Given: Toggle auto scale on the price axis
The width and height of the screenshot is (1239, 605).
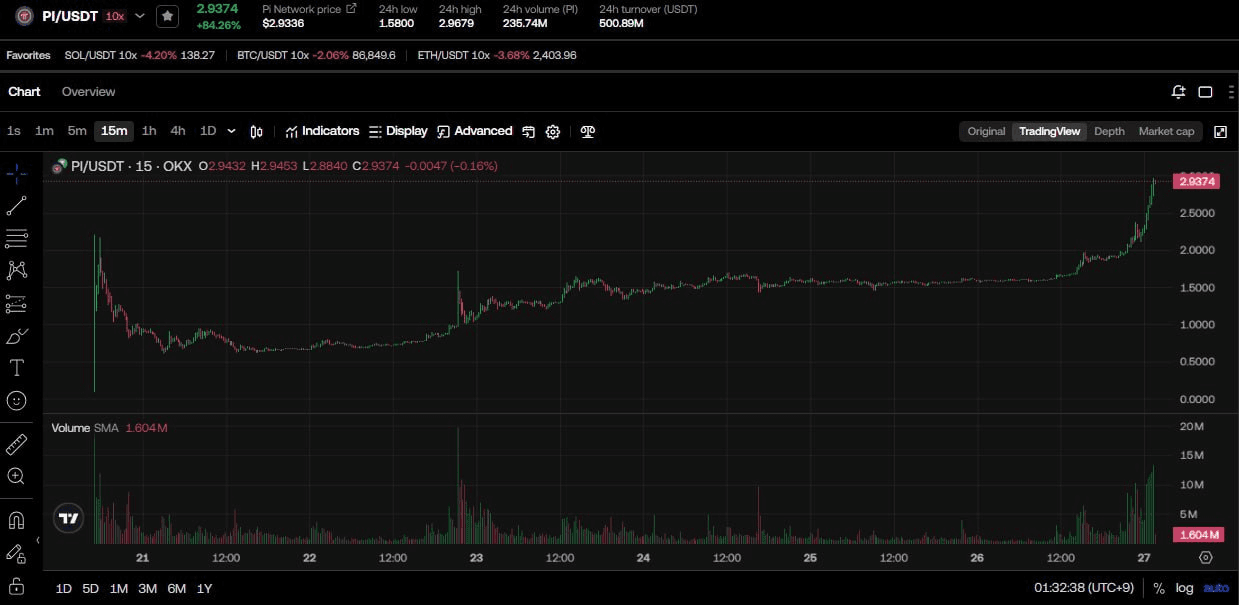Looking at the screenshot, I should 1216,588.
